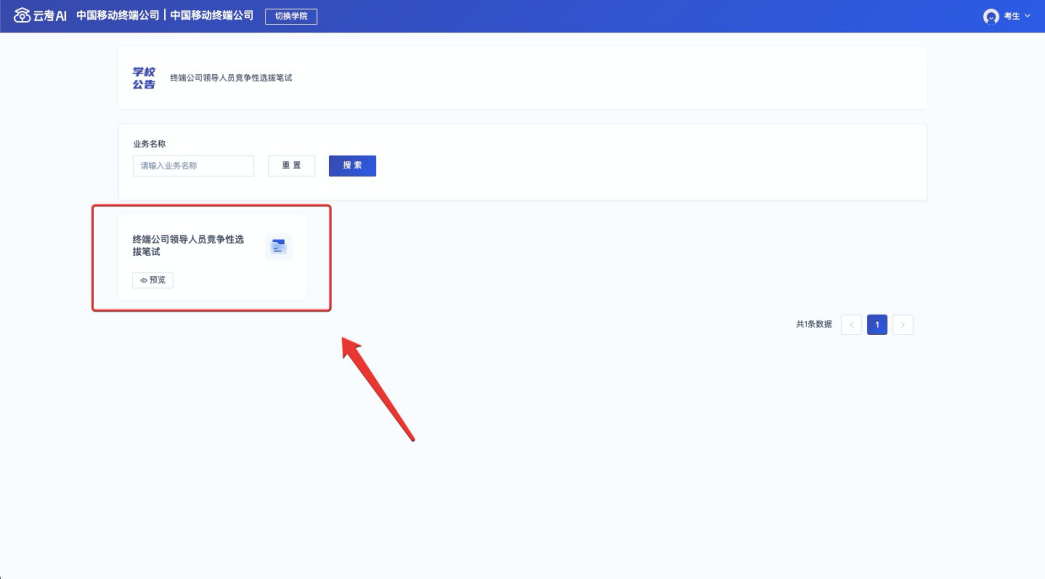The width and height of the screenshot is (1045, 579).
Task: Open the 终端公司领导人员竞争性选拔笔试 card title
Action: (188, 246)
